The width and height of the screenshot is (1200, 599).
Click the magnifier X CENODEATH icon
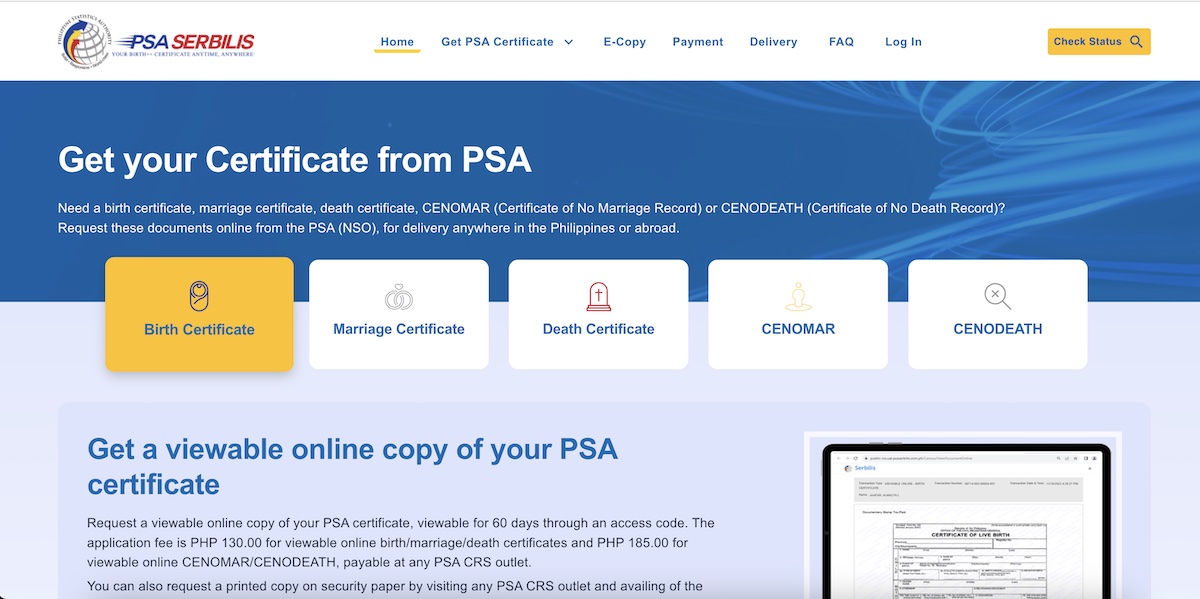tap(998, 296)
